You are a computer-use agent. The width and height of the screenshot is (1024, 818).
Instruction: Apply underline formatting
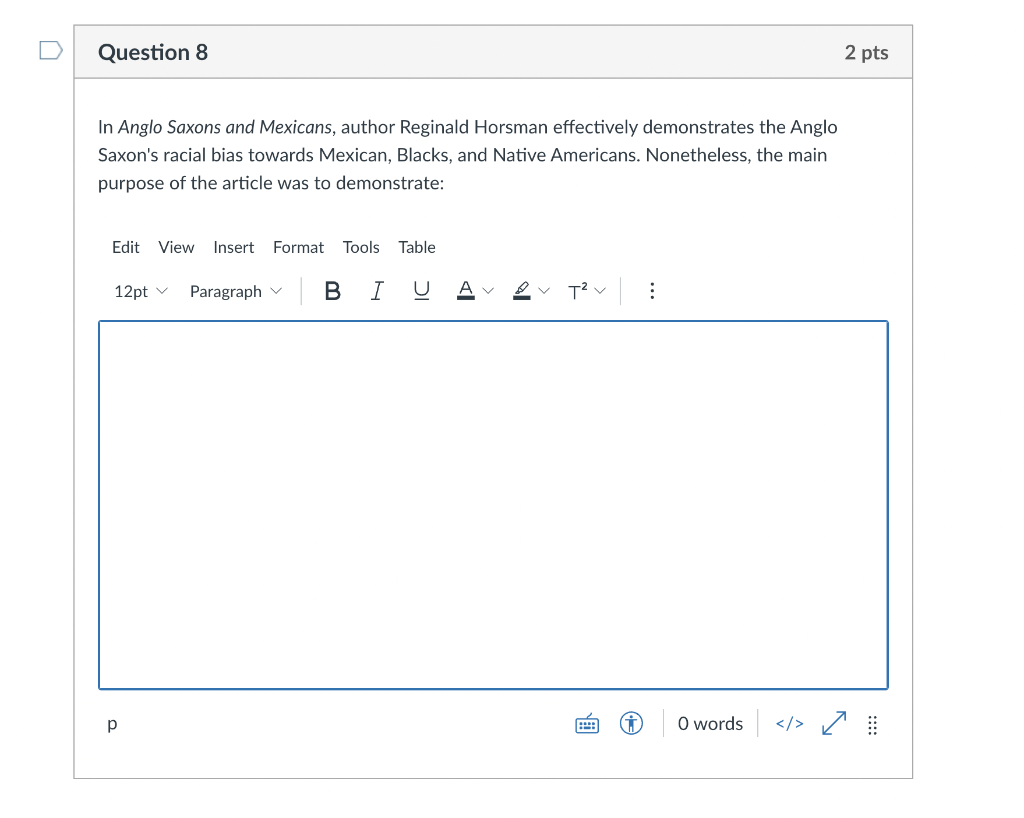[x=422, y=291]
